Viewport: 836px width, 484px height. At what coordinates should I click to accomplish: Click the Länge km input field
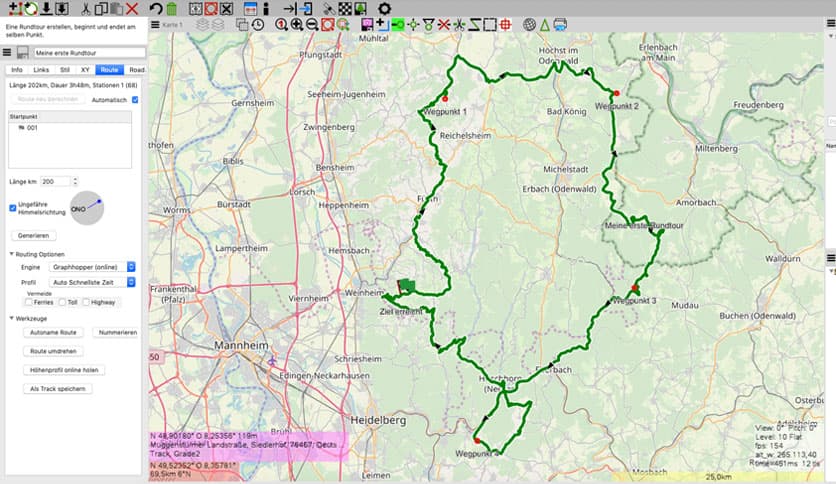pos(55,181)
